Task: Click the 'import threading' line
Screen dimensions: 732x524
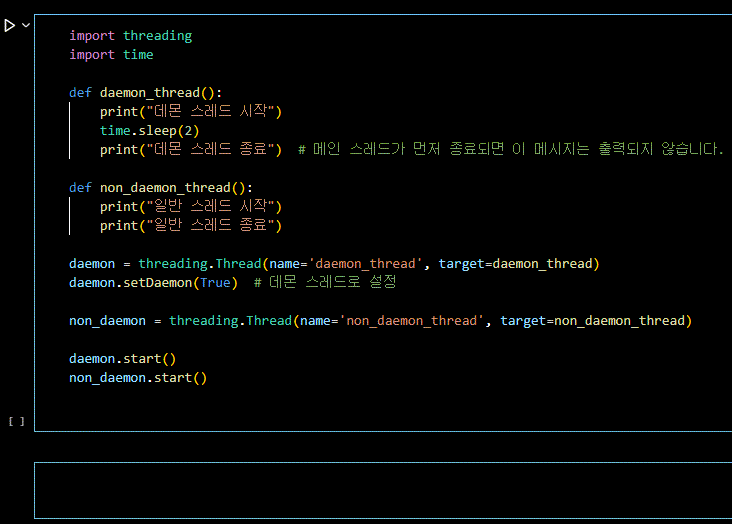Action: tap(131, 36)
